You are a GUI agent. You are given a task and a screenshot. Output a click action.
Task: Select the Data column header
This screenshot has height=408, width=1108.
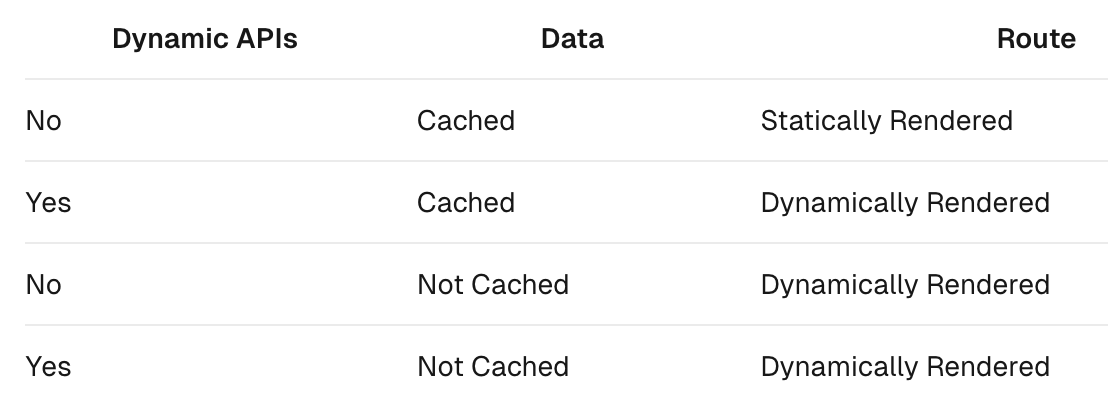coord(572,39)
